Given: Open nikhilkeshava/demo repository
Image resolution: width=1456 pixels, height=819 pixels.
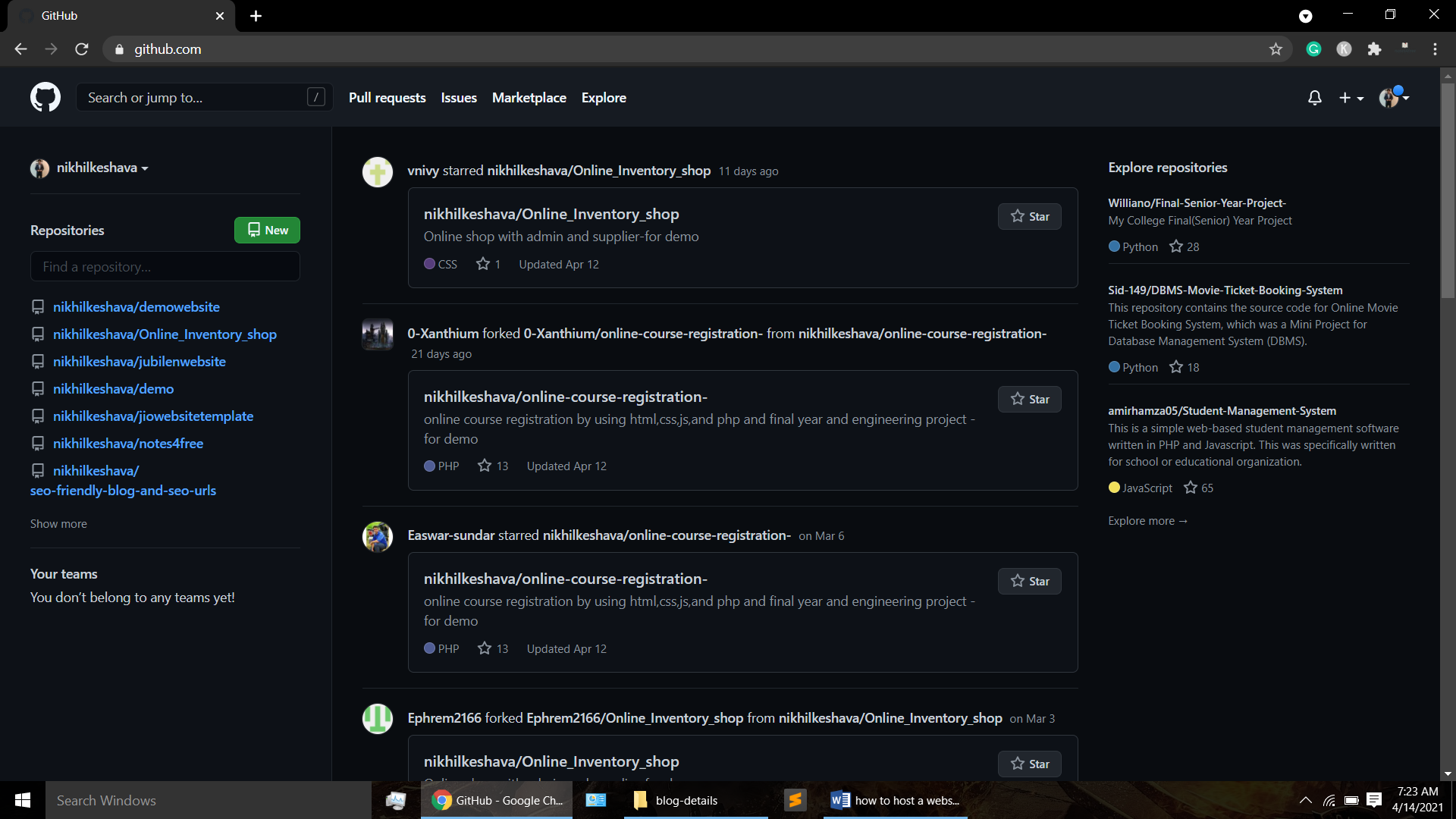Looking at the screenshot, I should (x=113, y=389).
